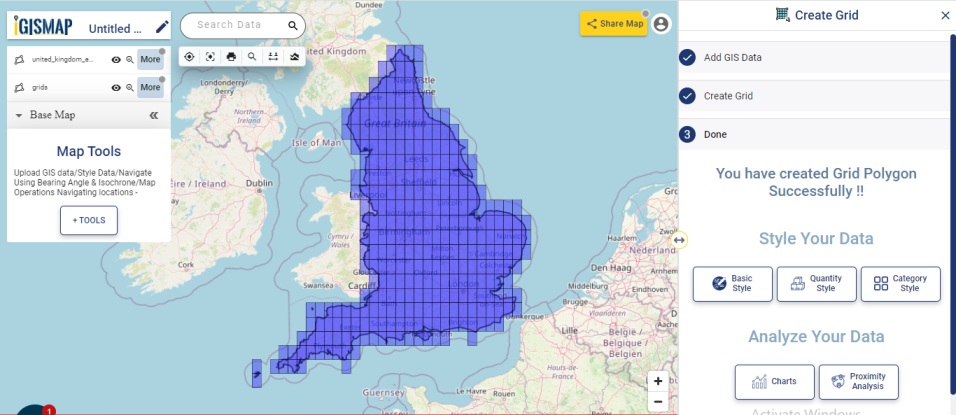This screenshot has height=415, width=956.
Task: Select the grids layer name
Action: (x=40, y=88)
